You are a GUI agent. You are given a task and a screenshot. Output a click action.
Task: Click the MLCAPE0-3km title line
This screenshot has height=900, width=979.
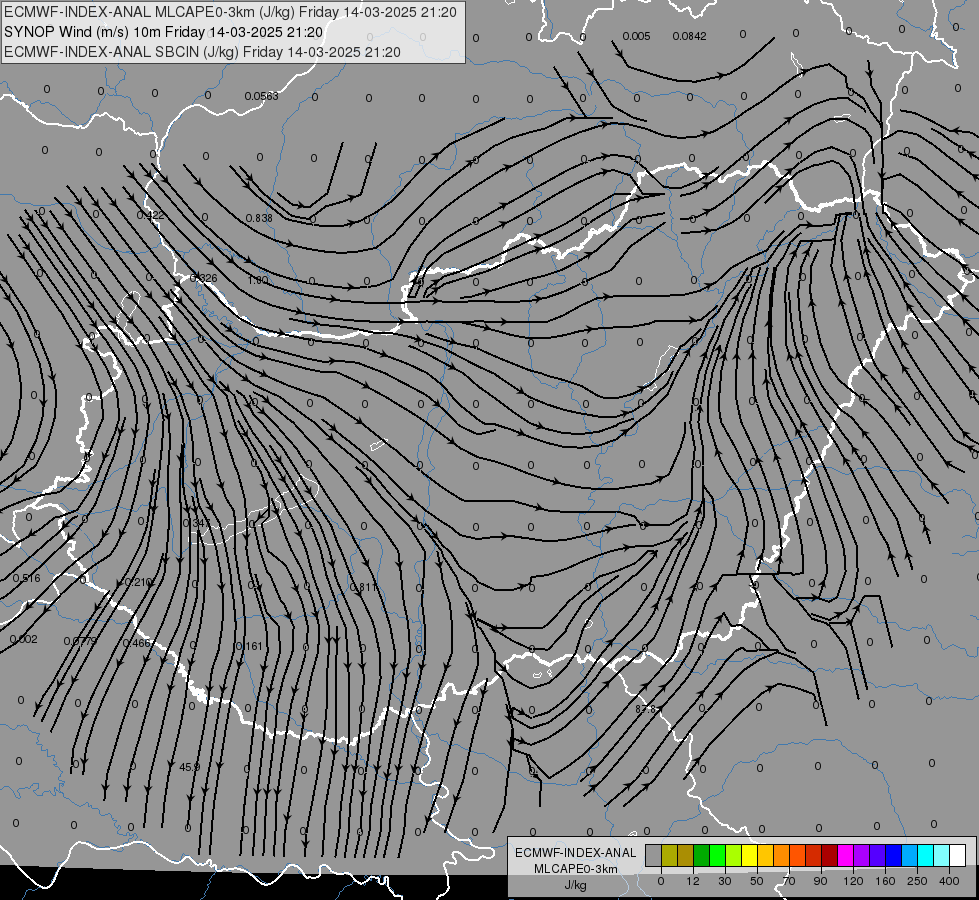coord(230,12)
